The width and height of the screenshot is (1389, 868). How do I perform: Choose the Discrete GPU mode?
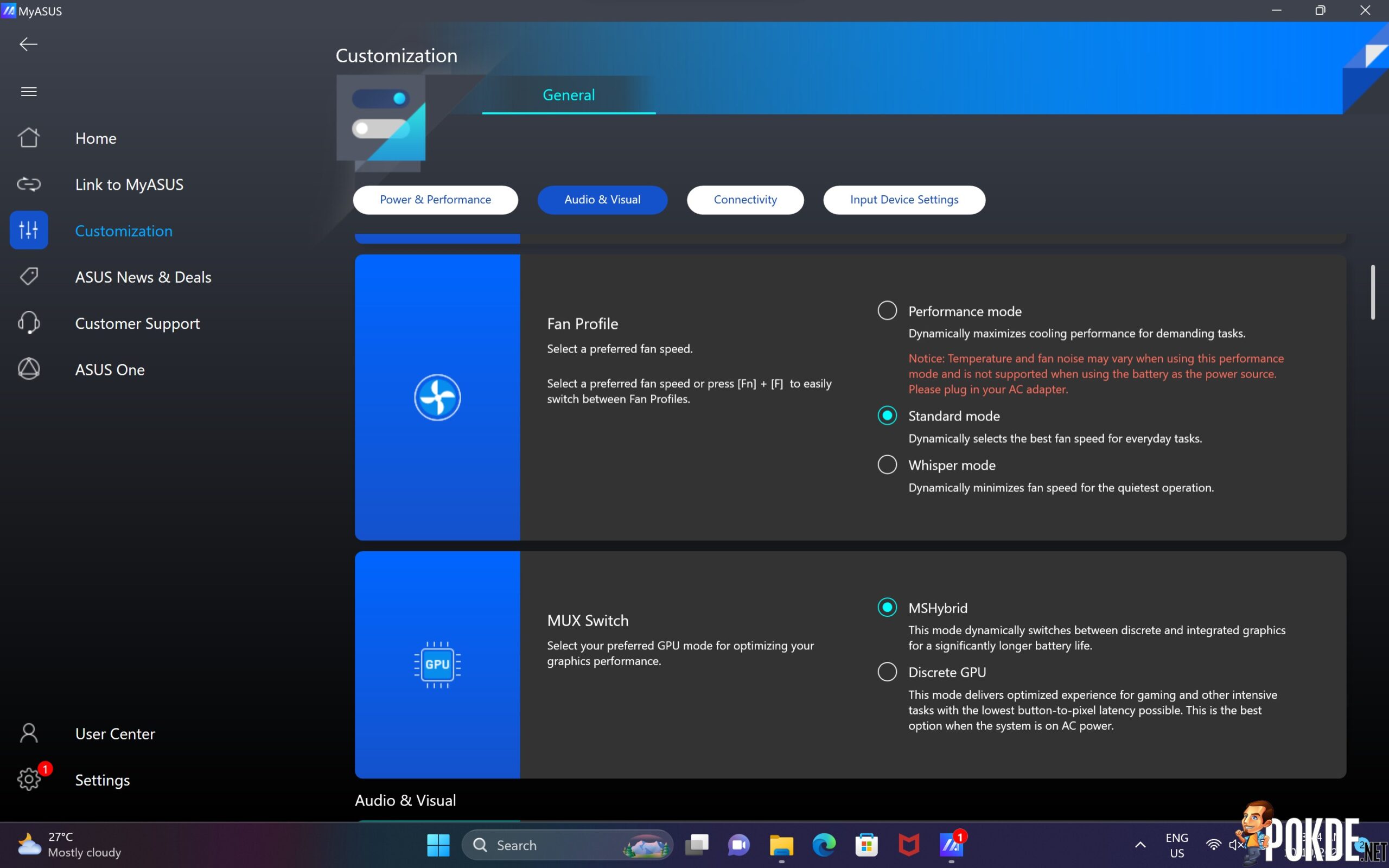tap(887, 672)
